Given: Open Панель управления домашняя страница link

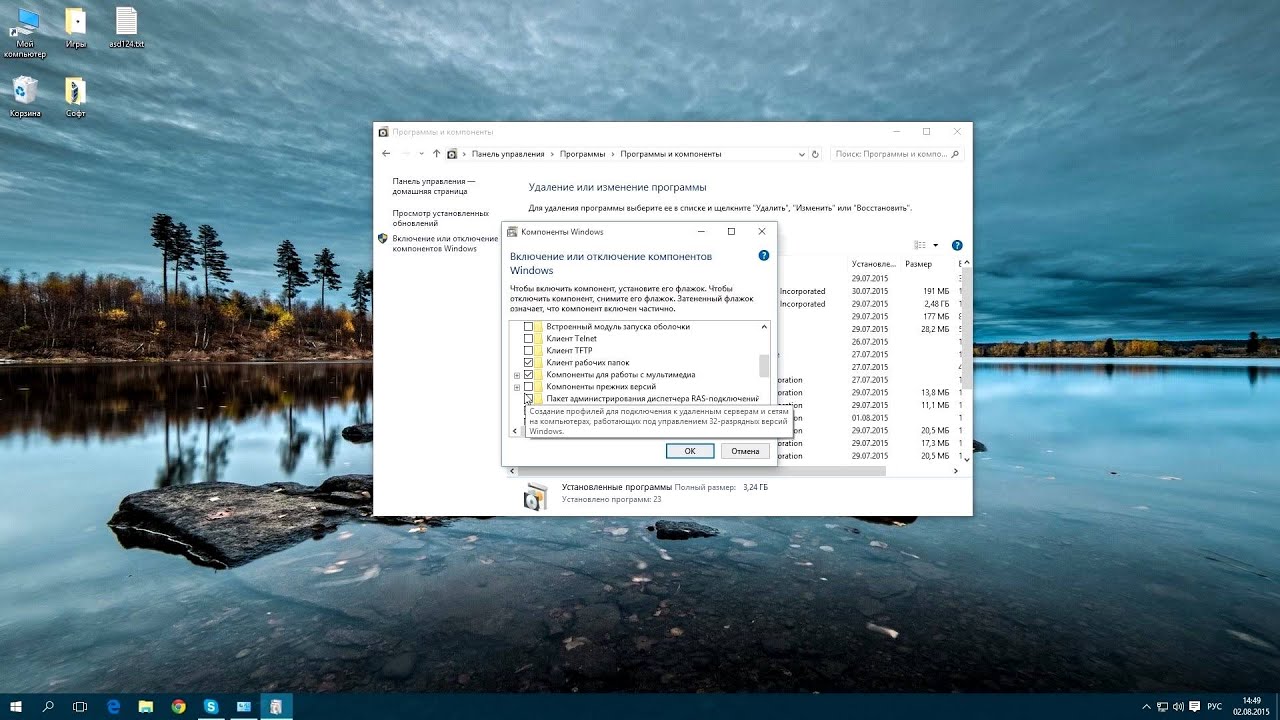Looking at the screenshot, I should coord(434,186).
